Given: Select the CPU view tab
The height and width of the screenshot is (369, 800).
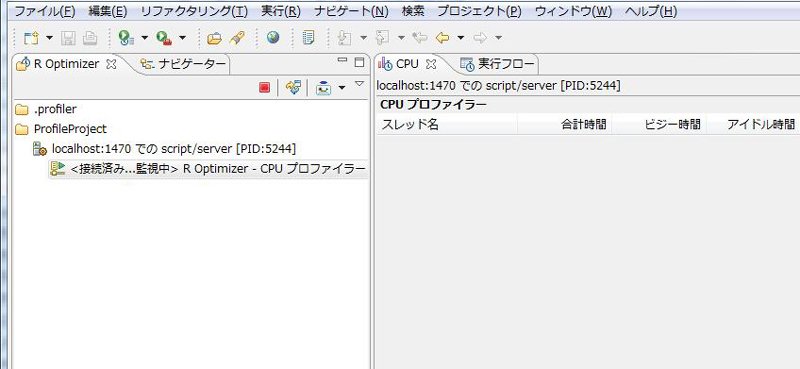Looking at the screenshot, I should pos(407,64).
